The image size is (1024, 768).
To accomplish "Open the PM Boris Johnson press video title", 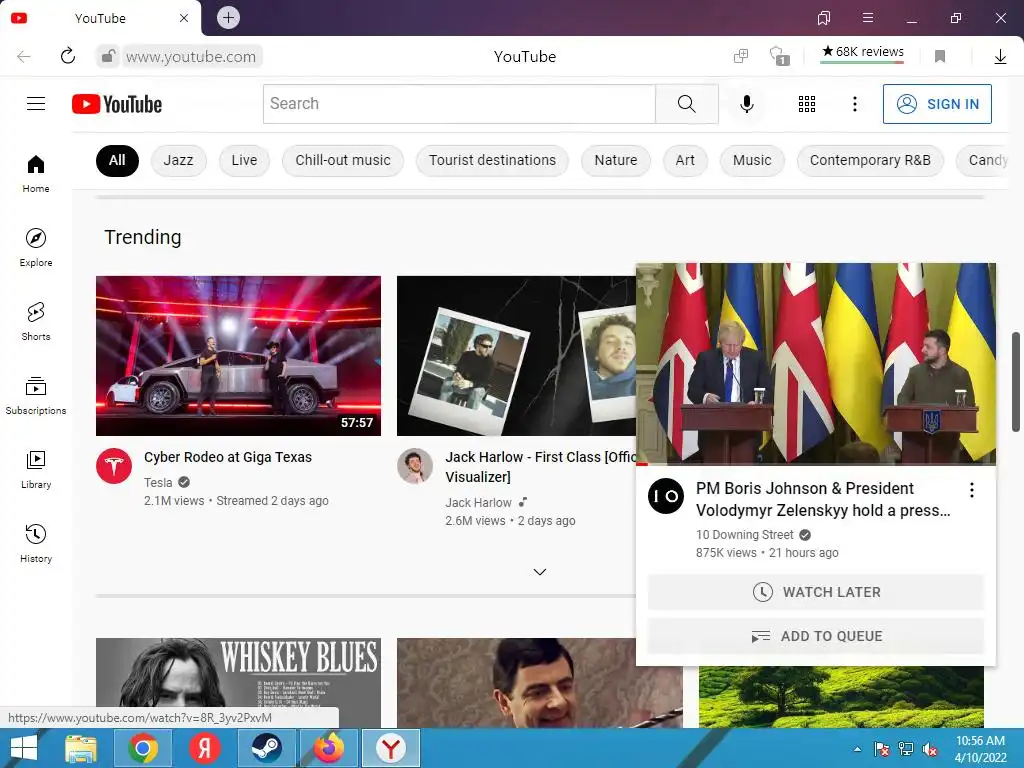I will tap(823, 500).
